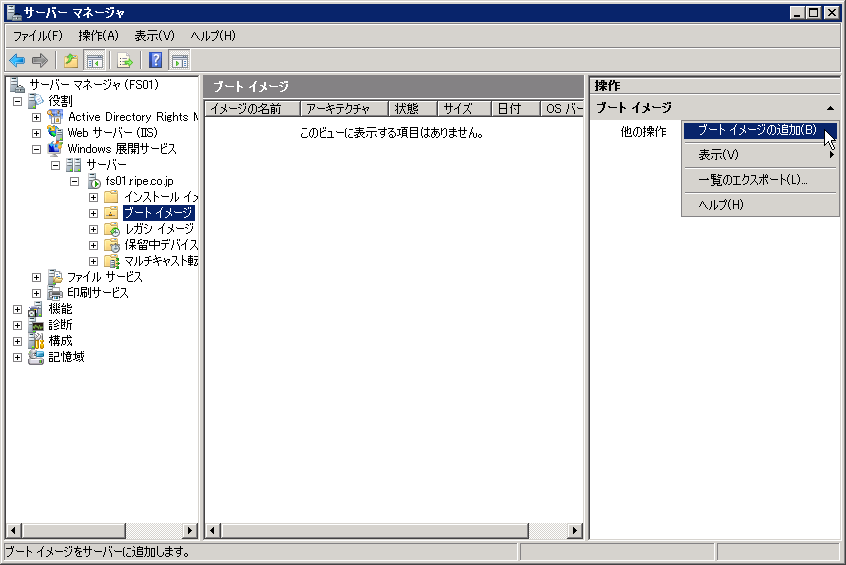Open the ヘルプ(H) menu in menu bar
This screenshot has height=565, width=846.
tap(213, 36)
